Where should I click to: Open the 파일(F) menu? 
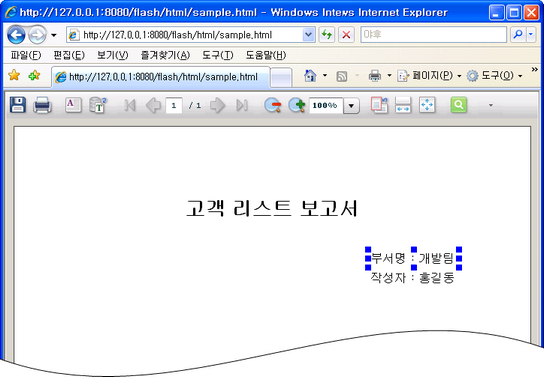26,55
